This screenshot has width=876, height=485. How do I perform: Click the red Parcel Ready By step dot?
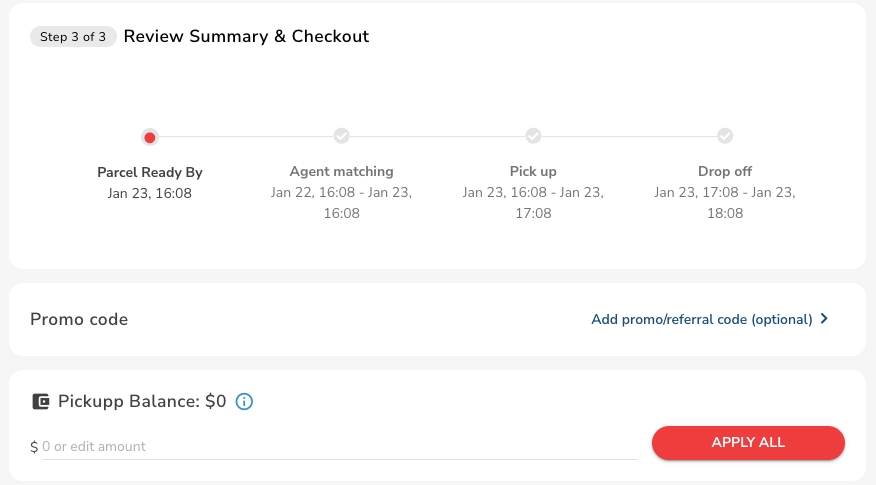coord(150,137)
